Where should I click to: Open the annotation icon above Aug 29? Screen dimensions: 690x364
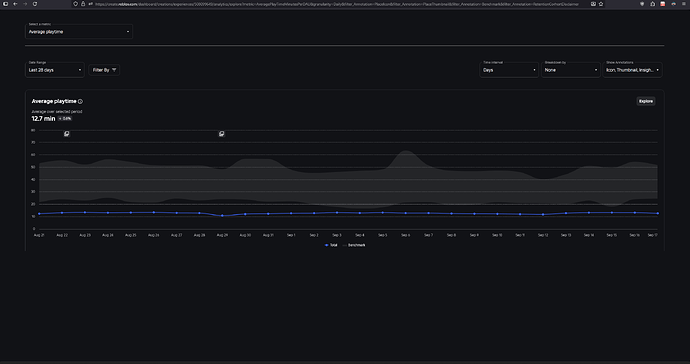click(222, 134)
